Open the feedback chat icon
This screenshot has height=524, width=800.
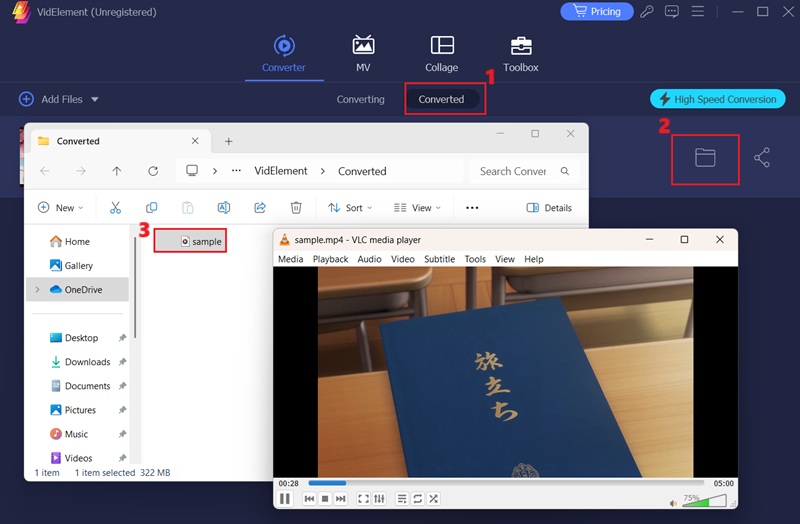pos(672,11)
